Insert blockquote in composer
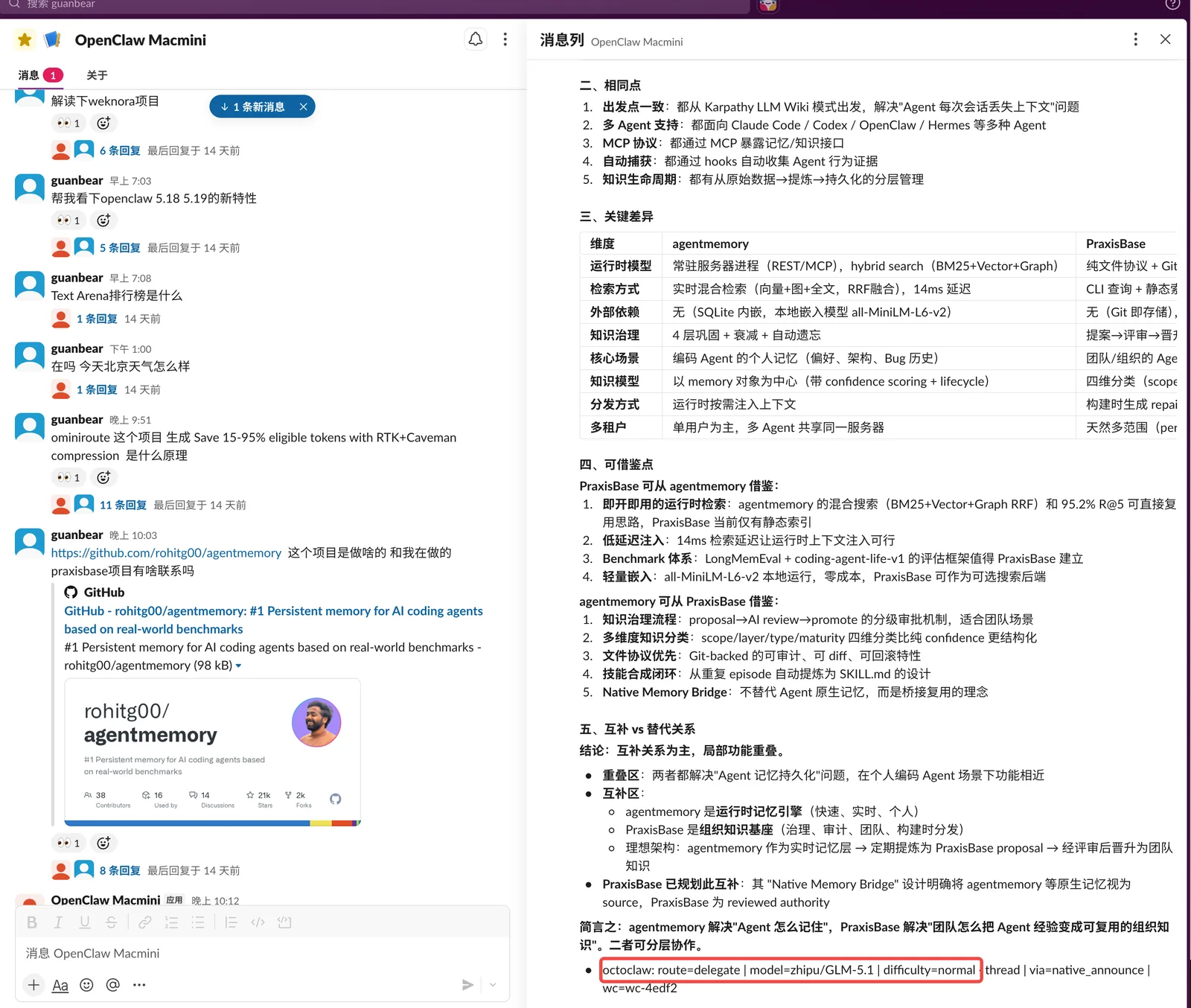Screen dimensions: 1191x1008 (x=231, y=922)
